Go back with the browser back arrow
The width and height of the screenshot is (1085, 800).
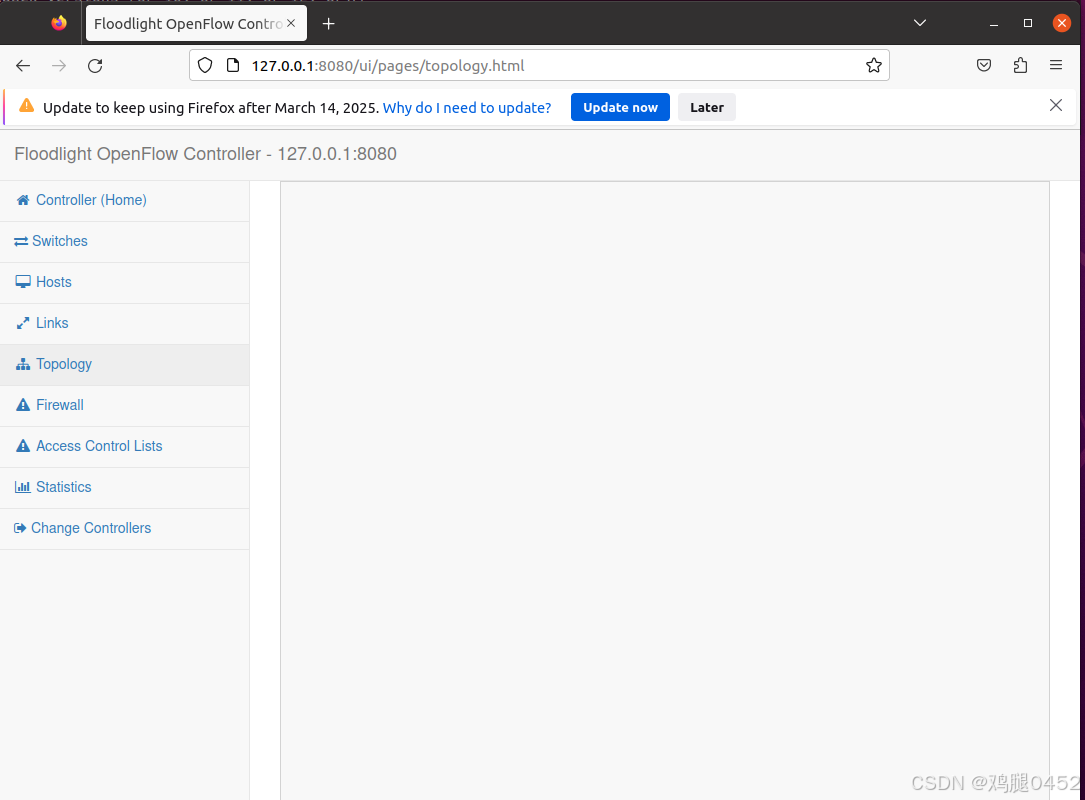click(23, 66)
